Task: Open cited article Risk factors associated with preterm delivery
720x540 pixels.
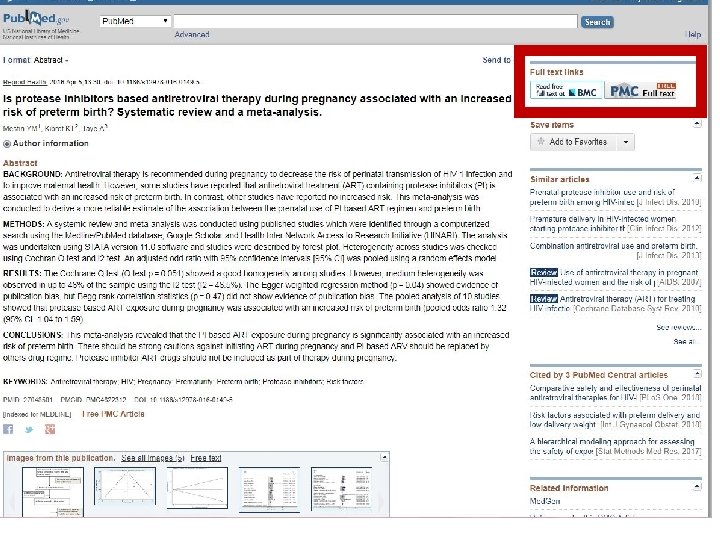Action: pos(615,420)
